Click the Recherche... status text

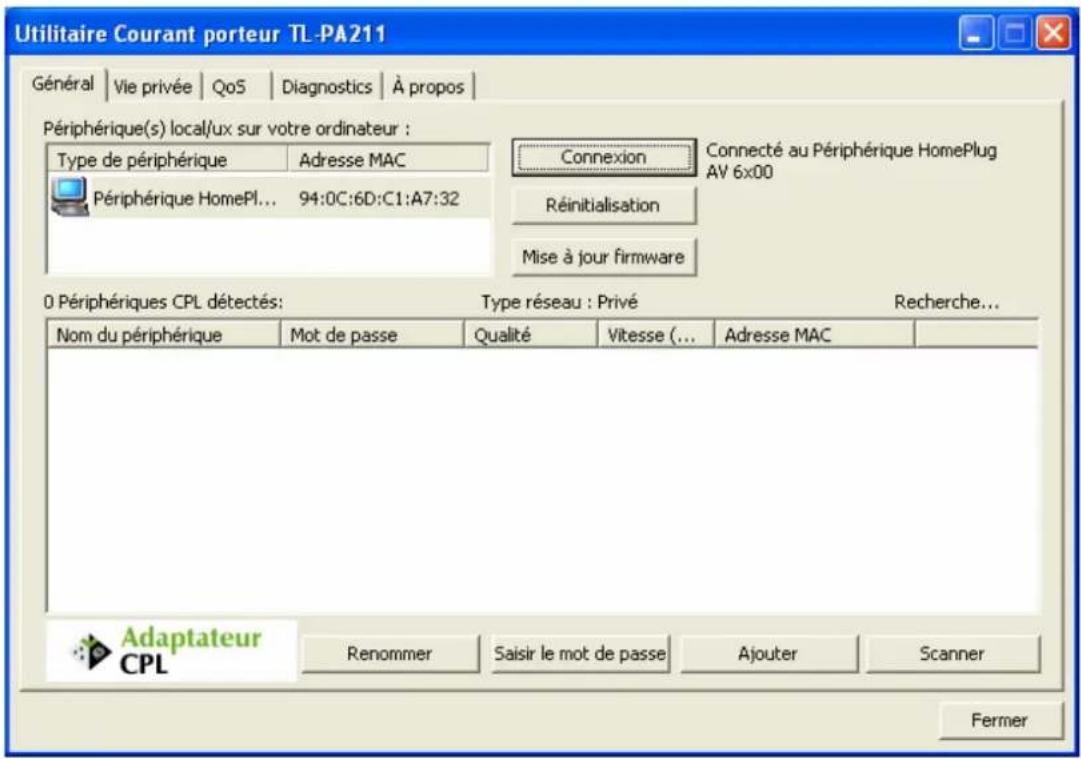[x=947, y=302]
